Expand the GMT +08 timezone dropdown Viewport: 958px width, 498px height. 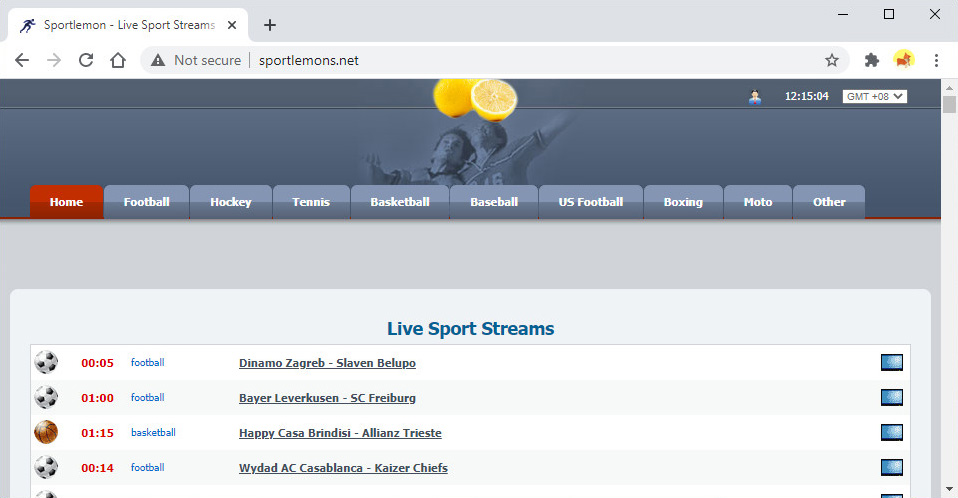pos(875,97)
